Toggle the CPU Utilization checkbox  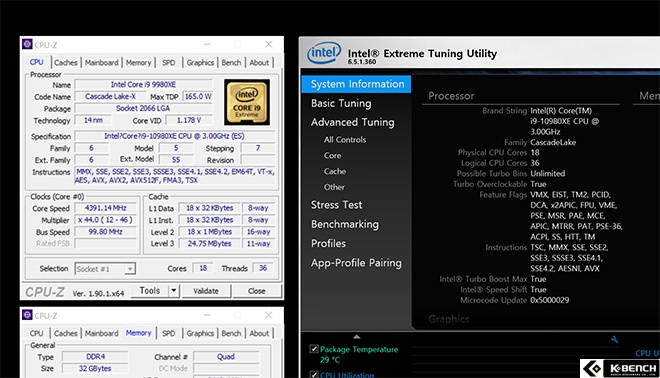[x=314, y=374]
